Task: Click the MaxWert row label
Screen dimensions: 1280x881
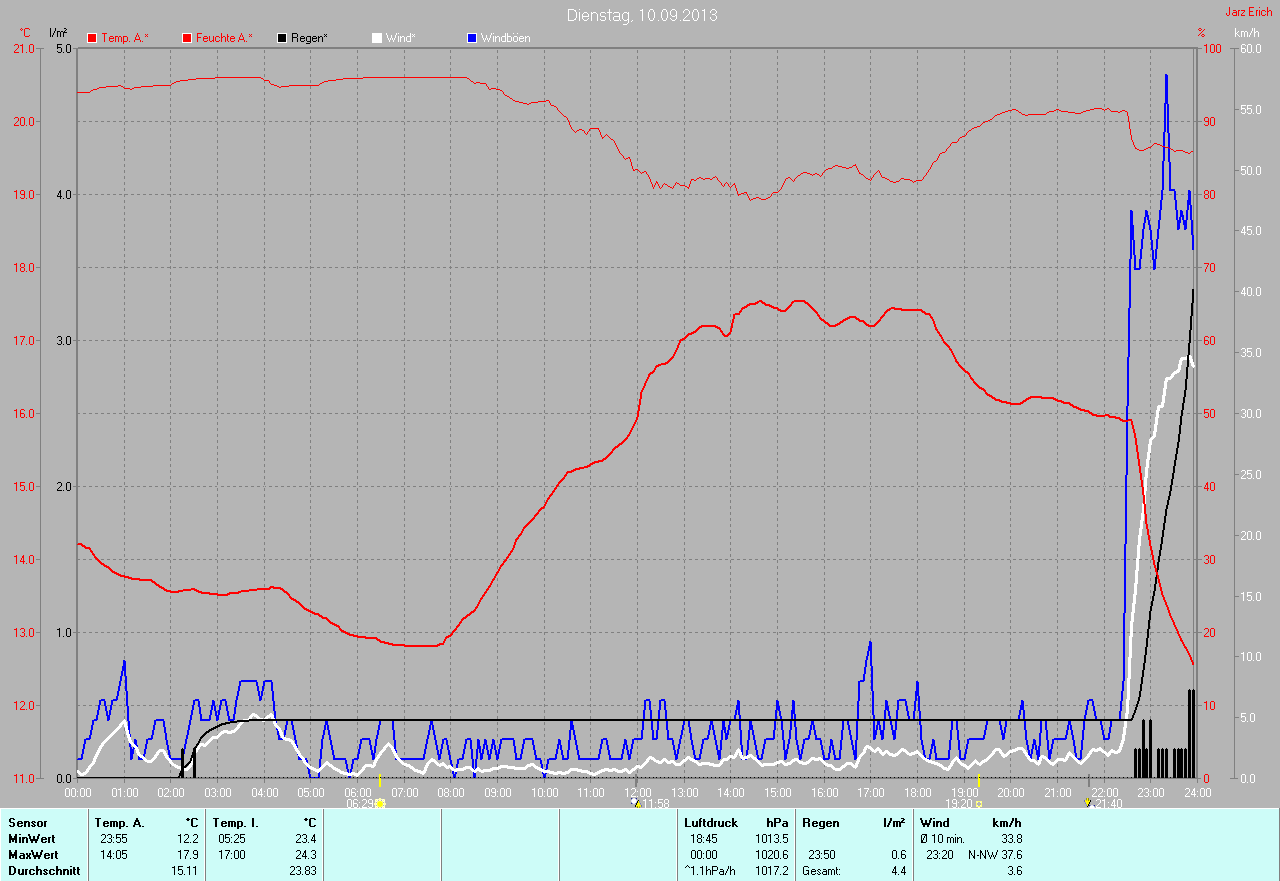Action: click(33, 855)
